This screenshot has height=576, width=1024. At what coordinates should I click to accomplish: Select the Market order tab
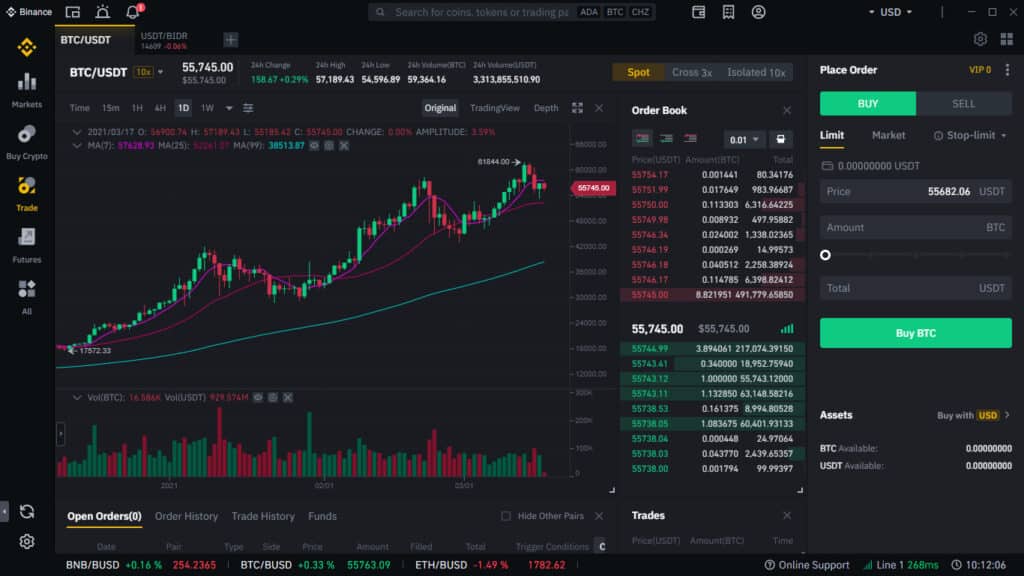[x=888, y=135]
